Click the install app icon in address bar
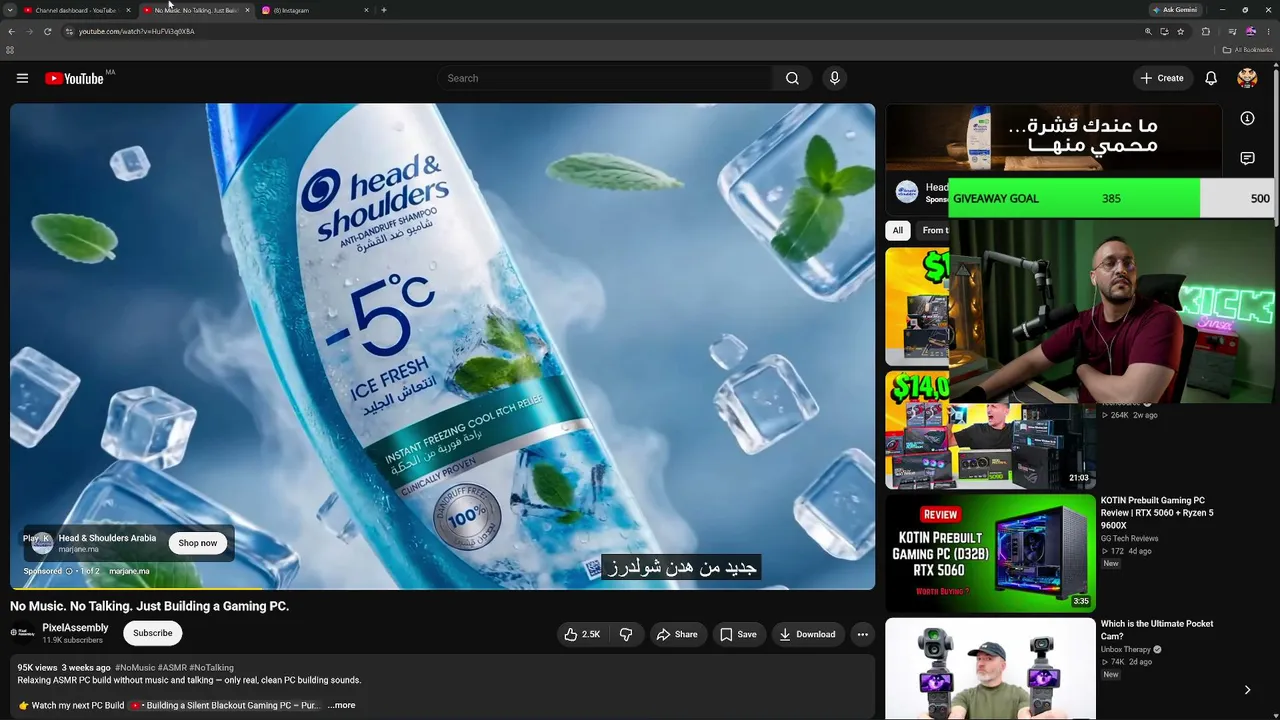The height and width of the screenshot is (720, 1280). pos(1164,31)
